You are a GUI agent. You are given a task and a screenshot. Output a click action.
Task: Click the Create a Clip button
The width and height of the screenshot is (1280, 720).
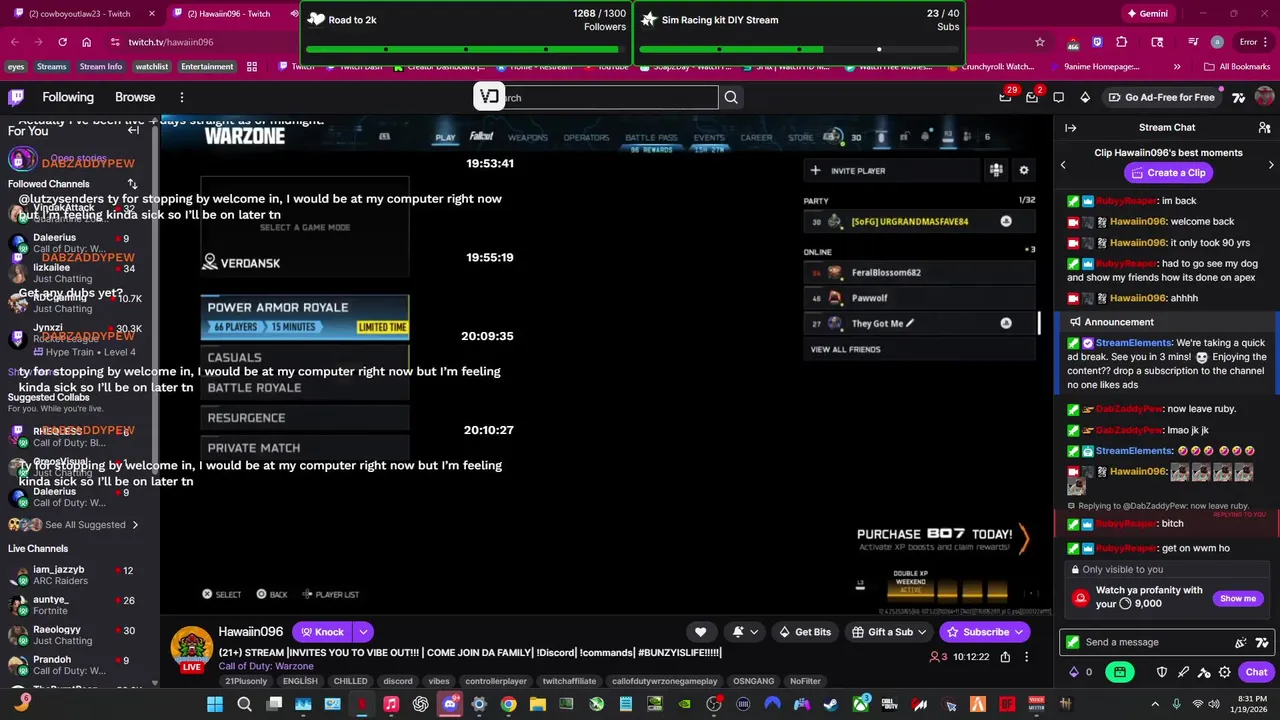(x=1167, y=173)
